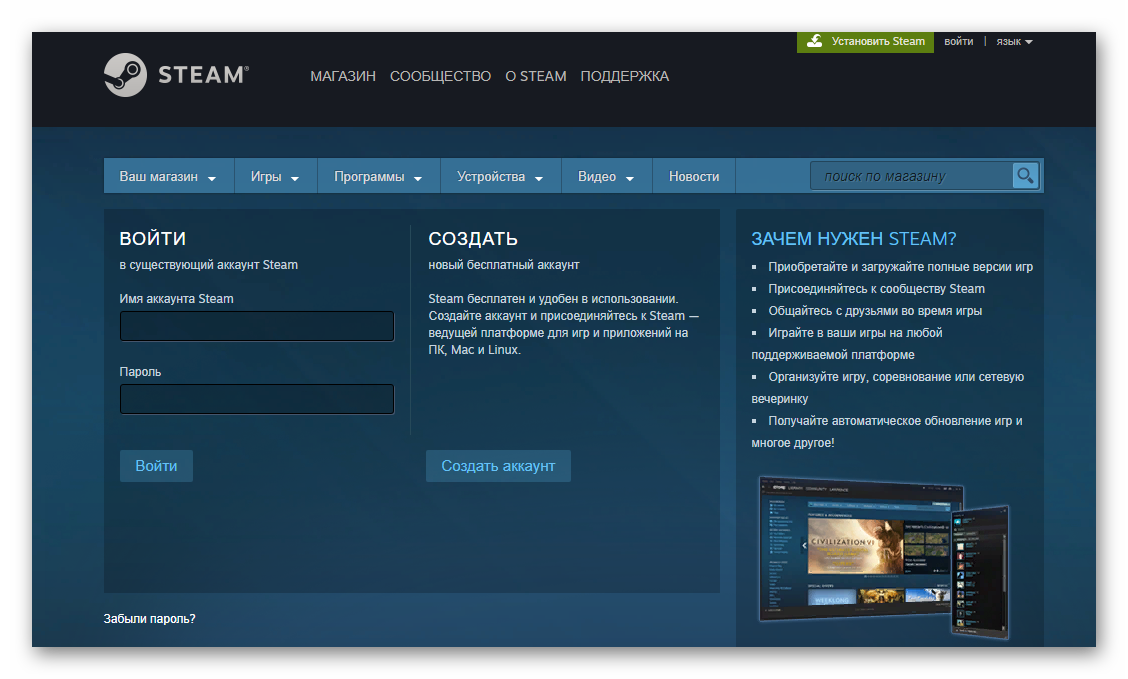The width and height of the screenshot is (1128, 679).
Task: Select О STEAM in top navigation
Action: 536,76
